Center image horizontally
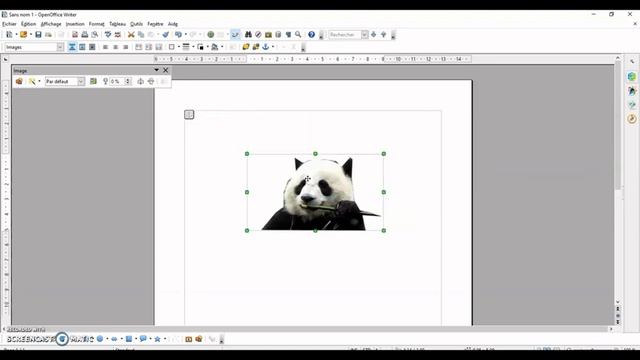Viewport: 640px width, 360px height. [116, 47]
